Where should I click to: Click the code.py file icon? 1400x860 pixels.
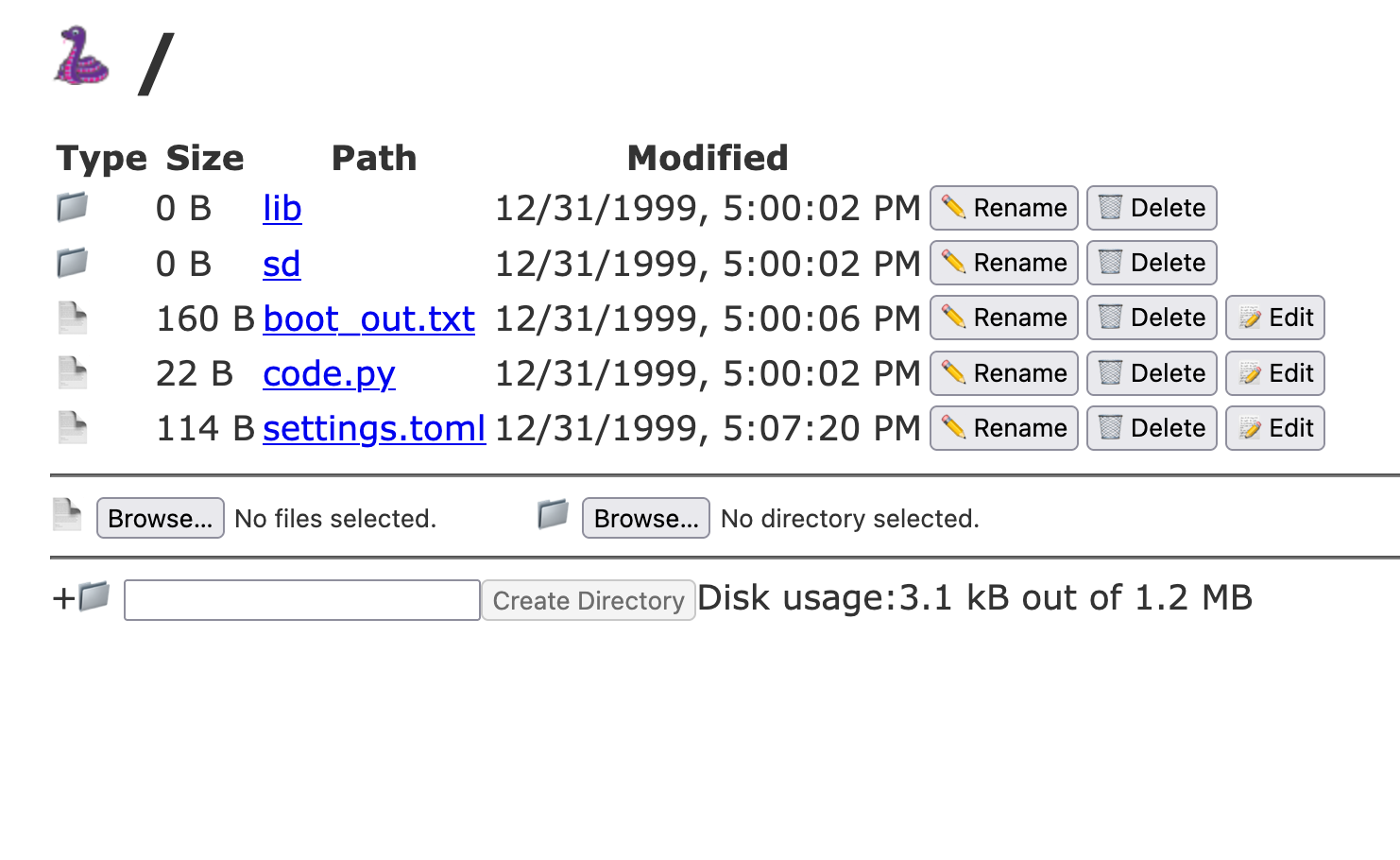pyautogui.click(x=72, y=372)
